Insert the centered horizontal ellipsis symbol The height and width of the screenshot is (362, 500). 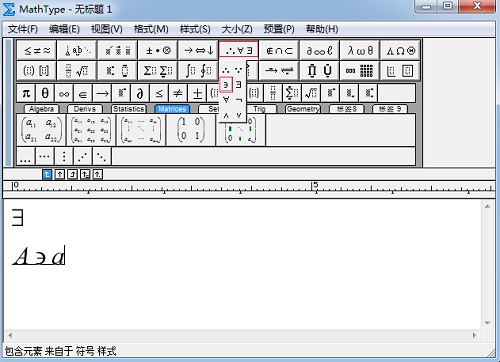click(x=44, y=156)
